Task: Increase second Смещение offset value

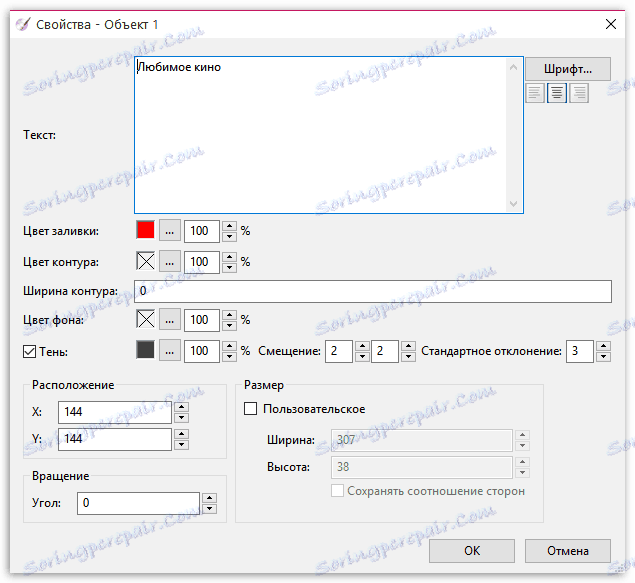Action: click(x=409, y=346)
